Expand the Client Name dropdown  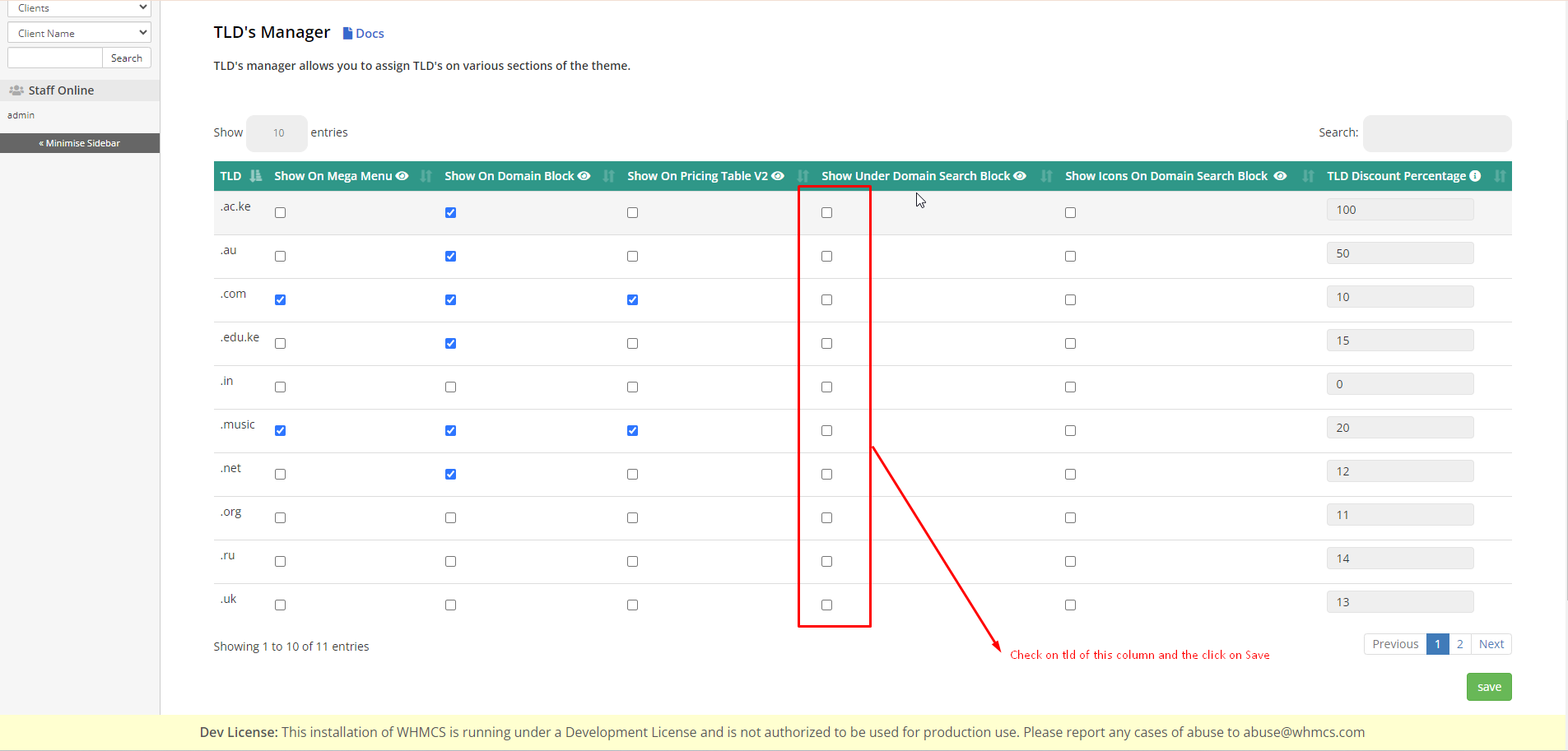click(x=79, y=33)
